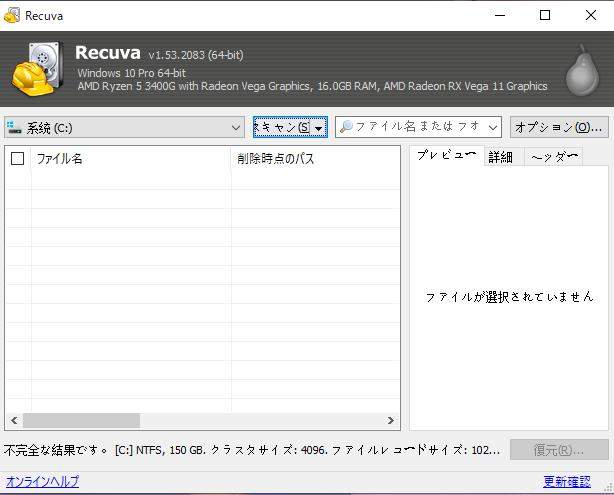Click the 復元(R)... recover button

(559, 450)
